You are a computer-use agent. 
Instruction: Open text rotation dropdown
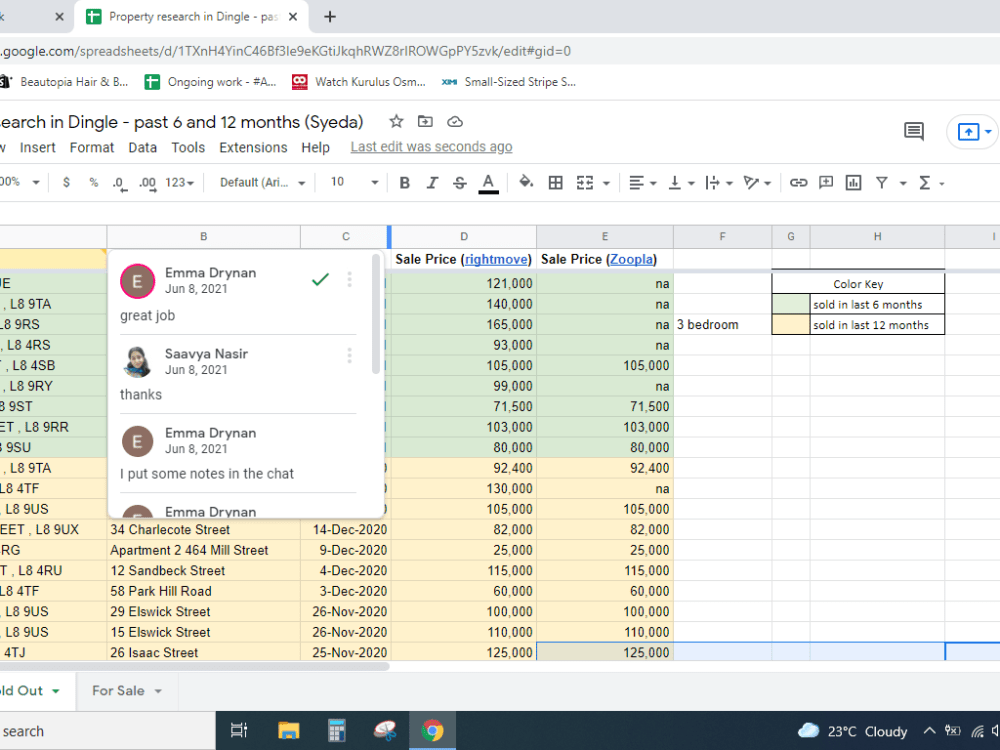758,183
